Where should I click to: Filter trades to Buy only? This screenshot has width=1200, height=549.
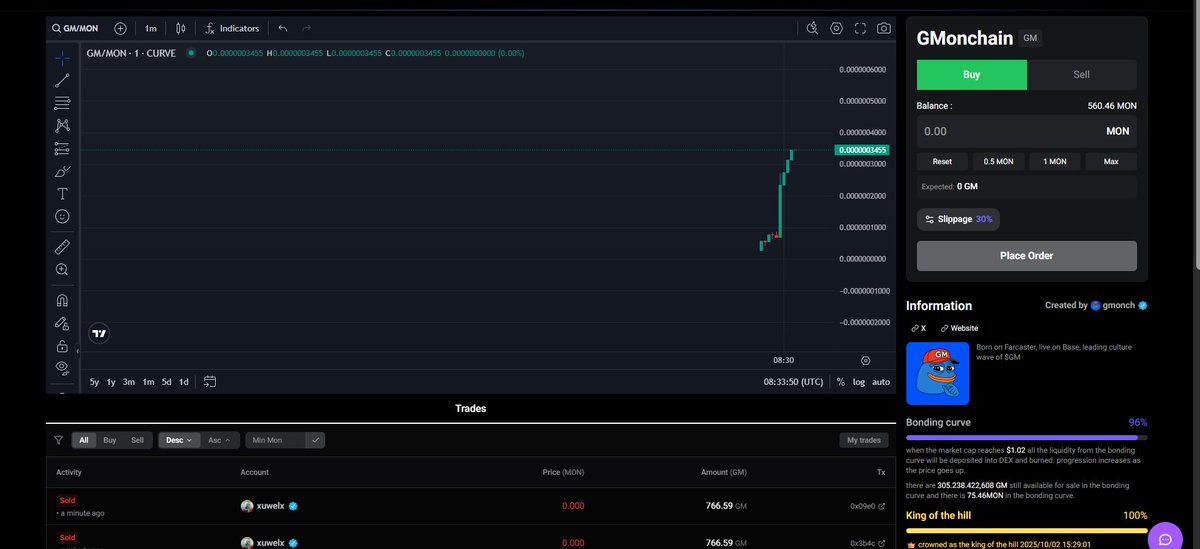(x=110, y=440)
